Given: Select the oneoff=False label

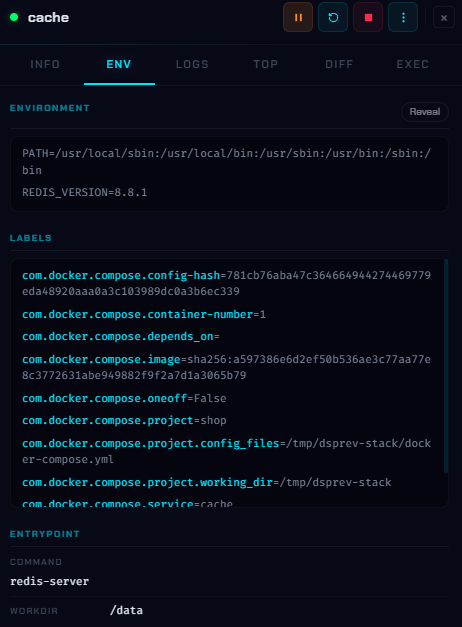Looking at the screenshot, I should coord(124,398).
